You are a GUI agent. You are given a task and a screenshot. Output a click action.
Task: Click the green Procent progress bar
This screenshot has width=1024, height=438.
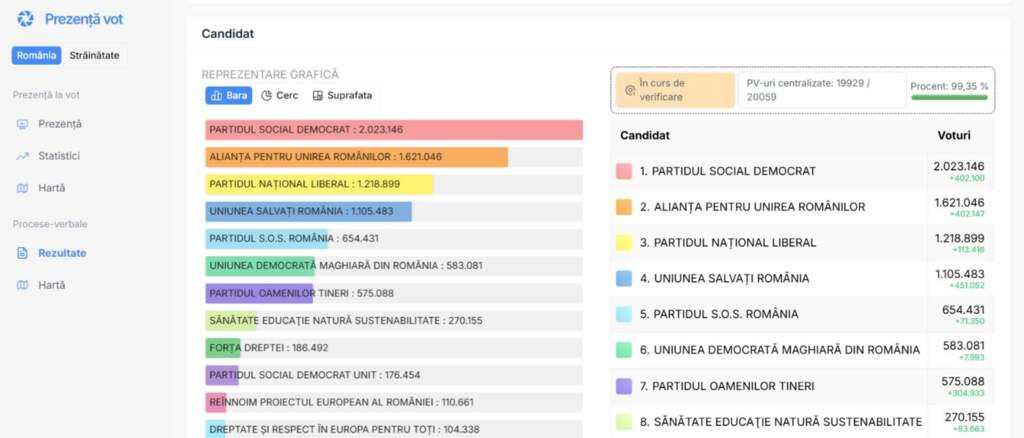(949, 98)
